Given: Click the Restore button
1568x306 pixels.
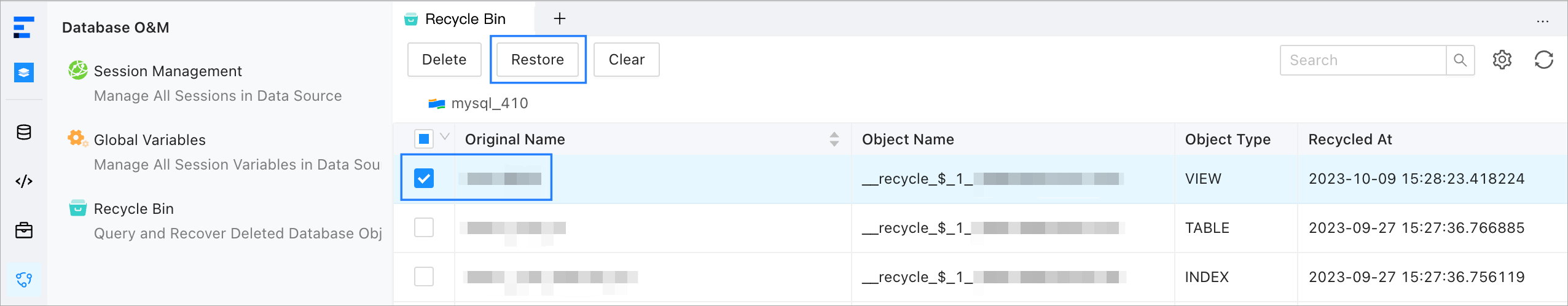Looking at the screenshot, I should [538, 60].
